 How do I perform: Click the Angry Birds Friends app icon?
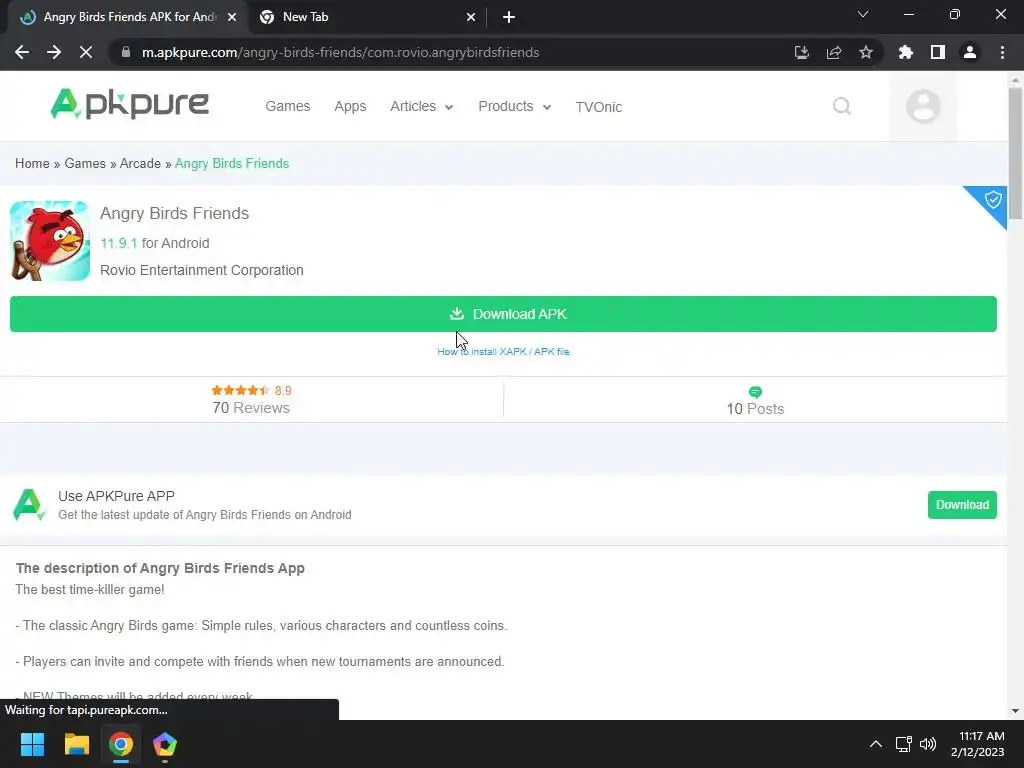(50, 241)
